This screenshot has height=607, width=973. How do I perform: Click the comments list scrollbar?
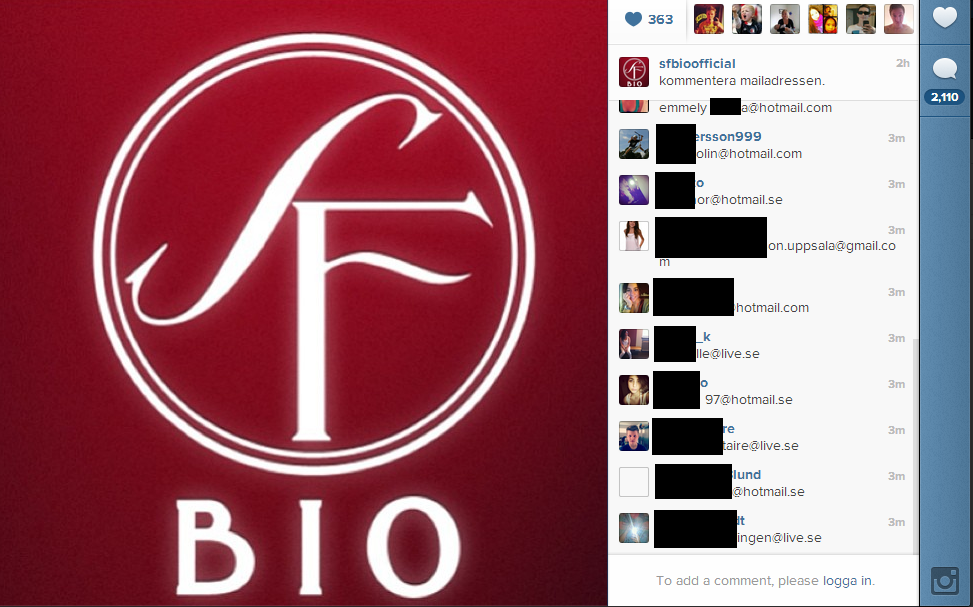[915, 446]
